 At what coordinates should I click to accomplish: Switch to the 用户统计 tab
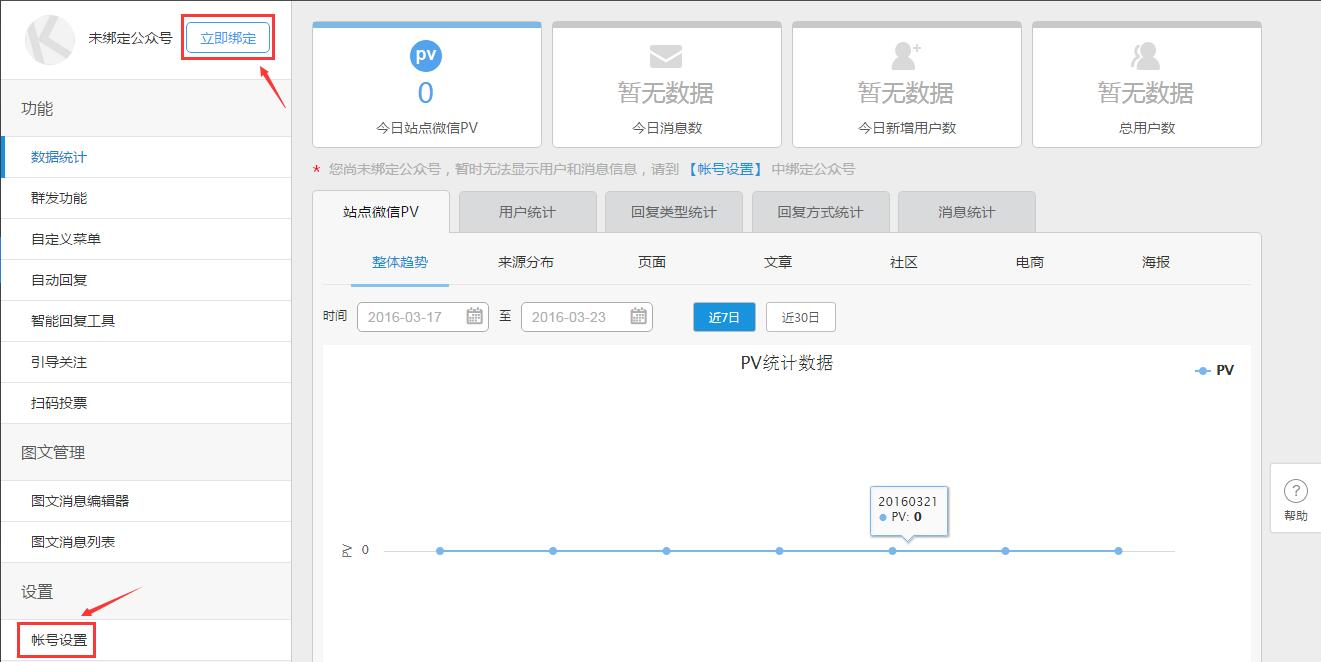point(527,212)
